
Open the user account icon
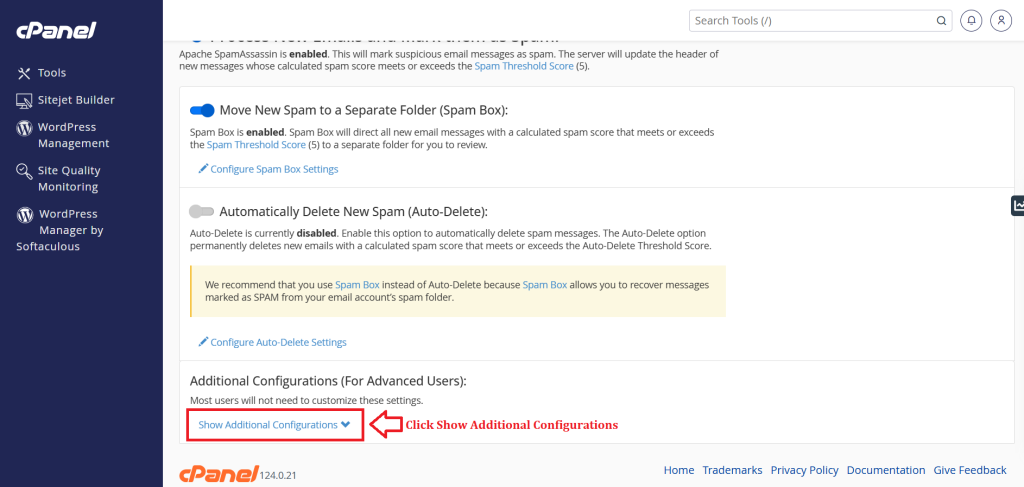pyautogui.click(x=1001, y=20)
